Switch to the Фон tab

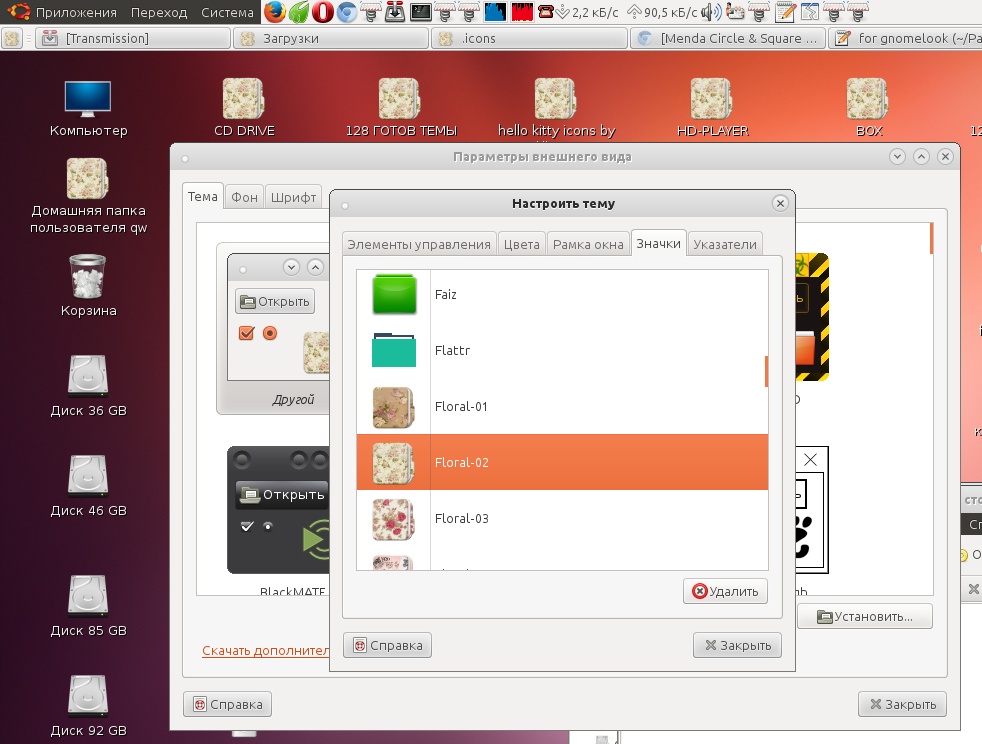point(244,197)
